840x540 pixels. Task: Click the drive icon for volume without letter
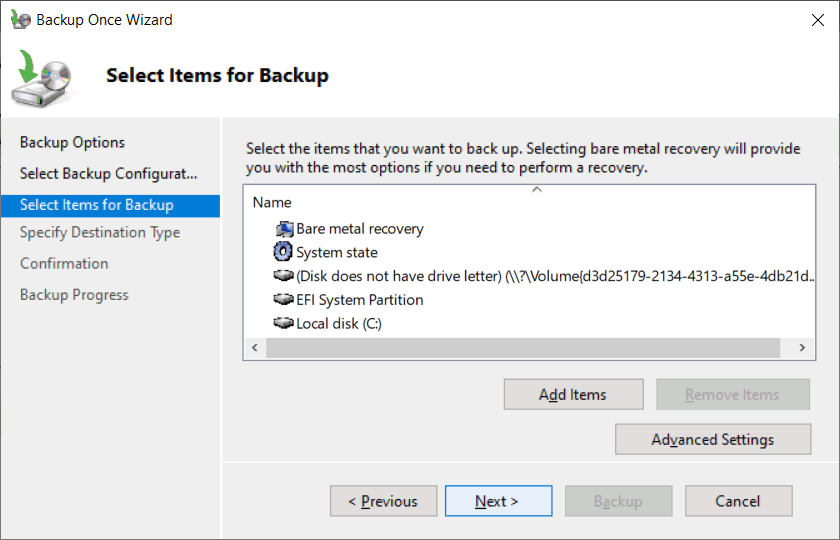coord(283,275)
